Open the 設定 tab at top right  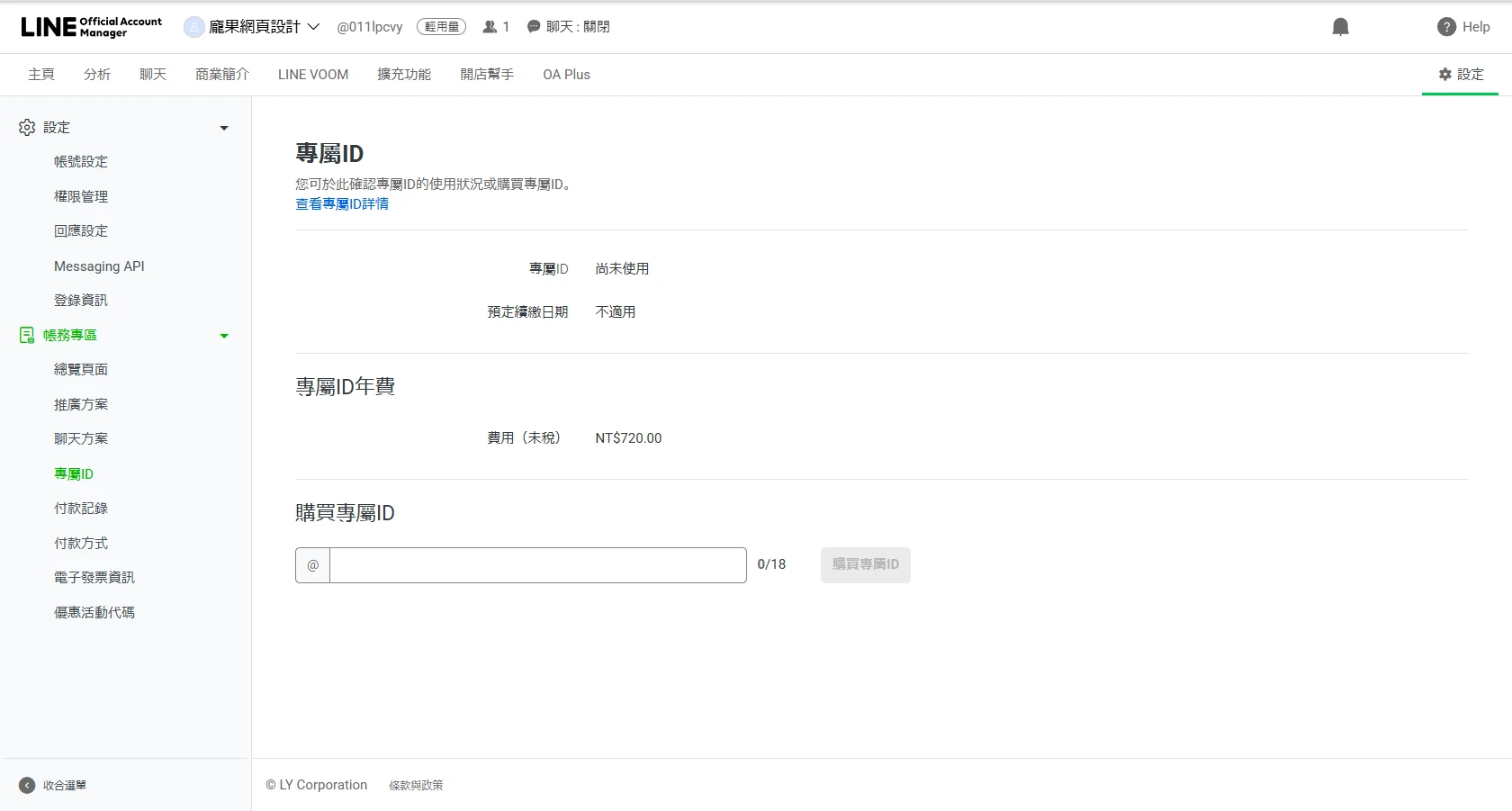pyautogui.click(x=1461, y=75)
